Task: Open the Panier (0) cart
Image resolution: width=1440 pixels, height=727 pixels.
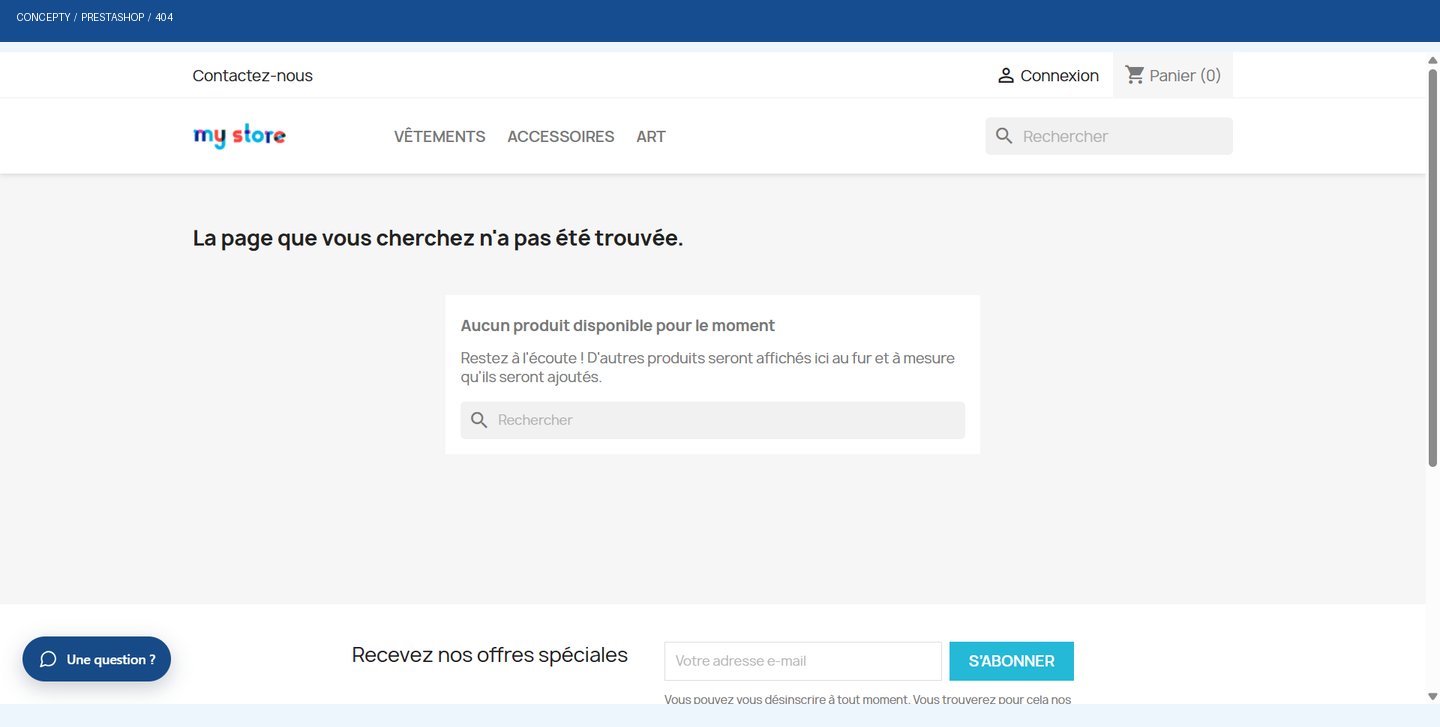Action: (x=1173, y=75)
